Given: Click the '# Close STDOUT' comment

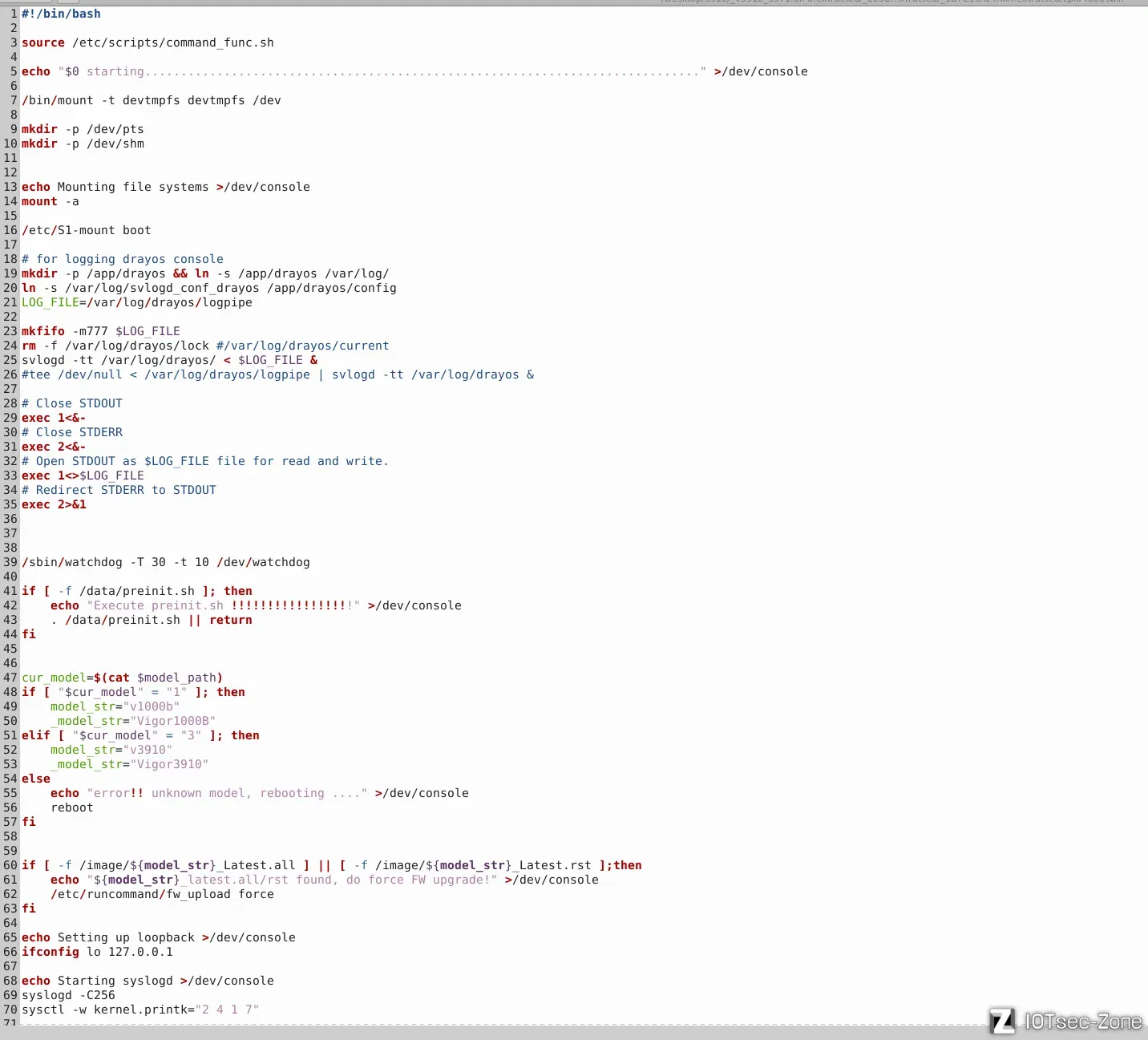Looking at the screenshot, I should [71, 403].
